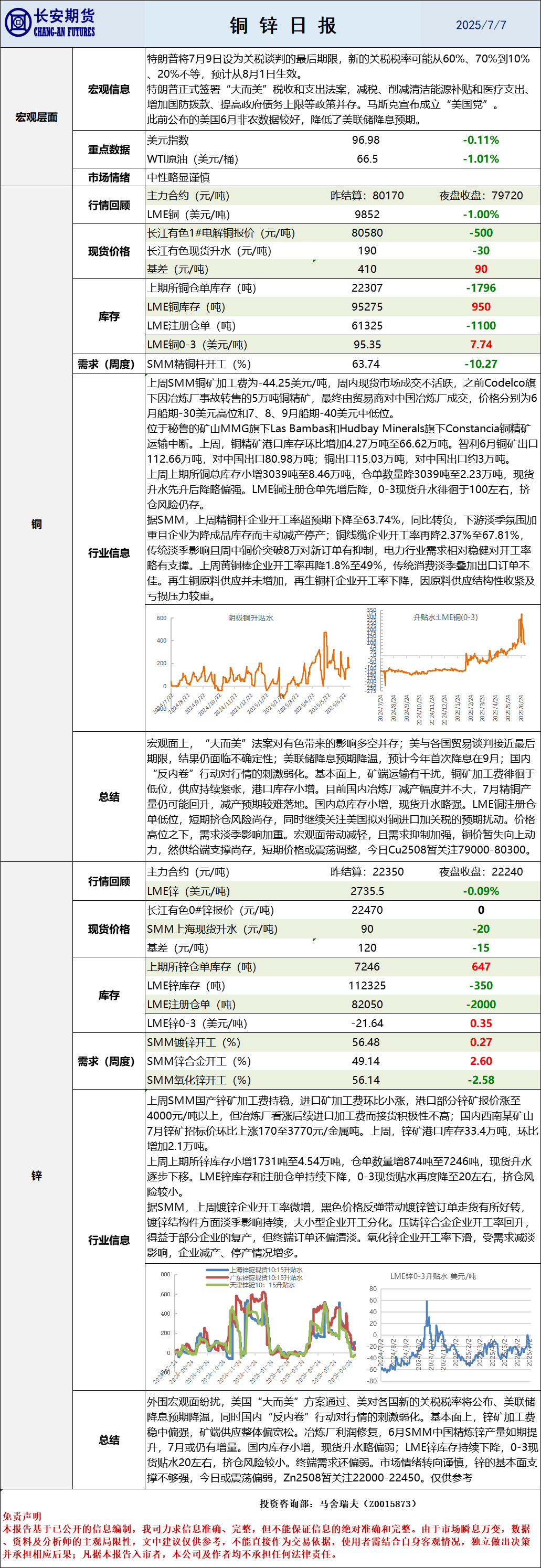Click the zinc 基差 change -15

(x=481, y=948)
